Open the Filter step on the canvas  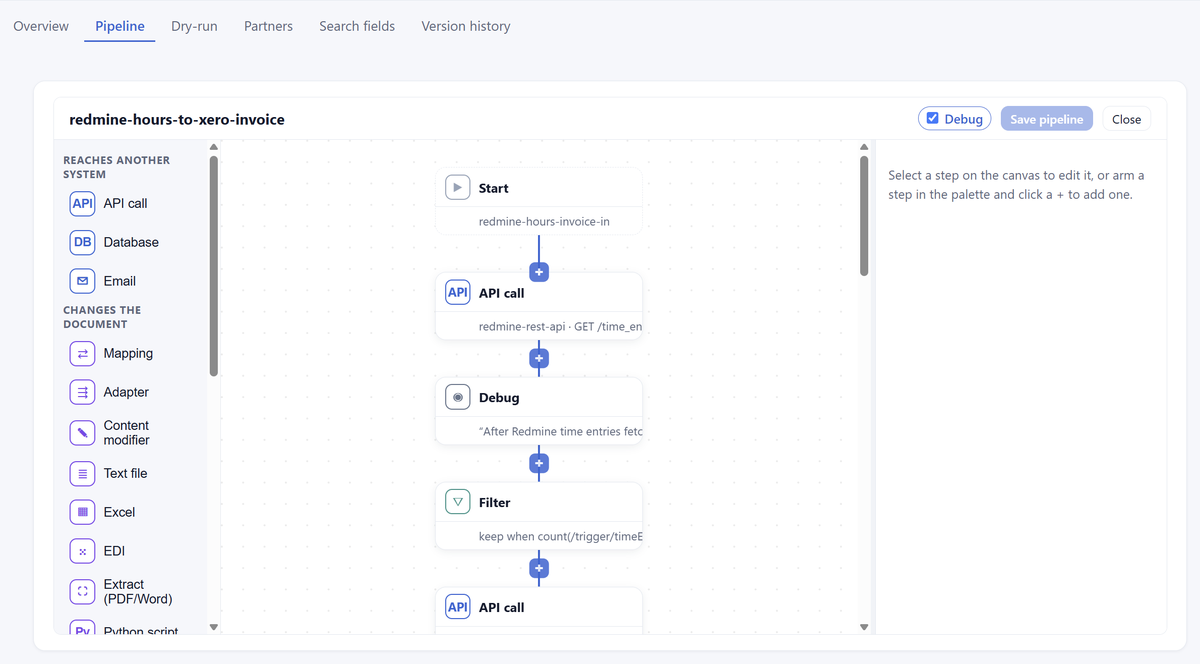pos(538,516)
